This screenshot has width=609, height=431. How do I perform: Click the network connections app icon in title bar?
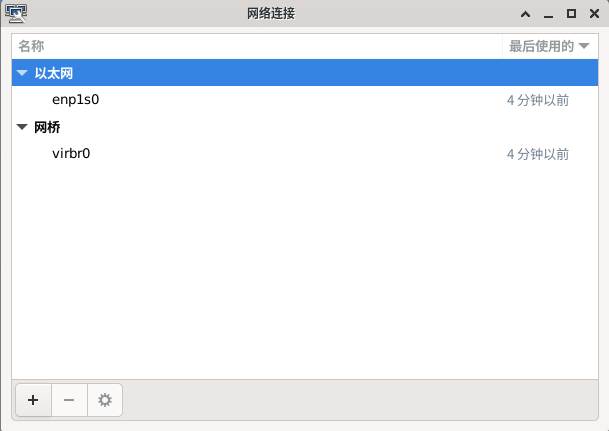[18, 13]
